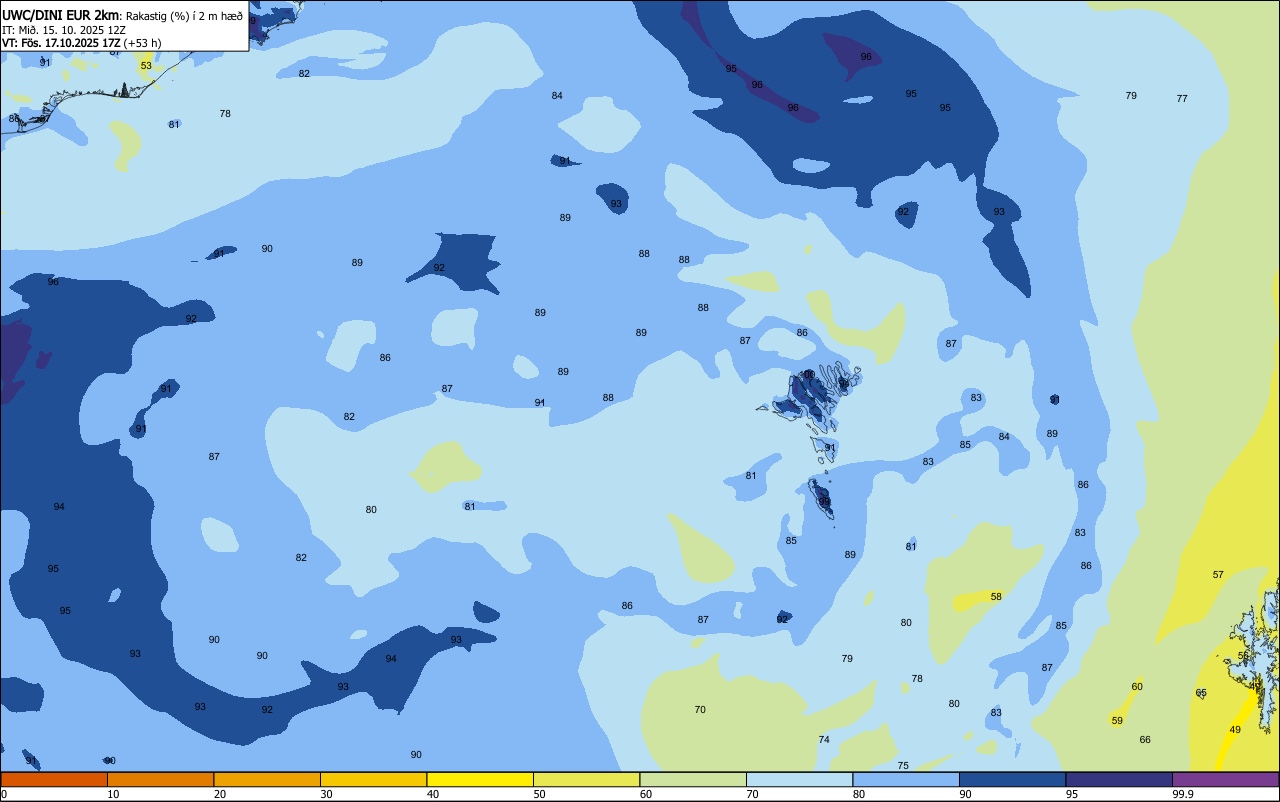Screen dimensions: 1280x802
Task: Click the map value 77
Action: 1182,99
